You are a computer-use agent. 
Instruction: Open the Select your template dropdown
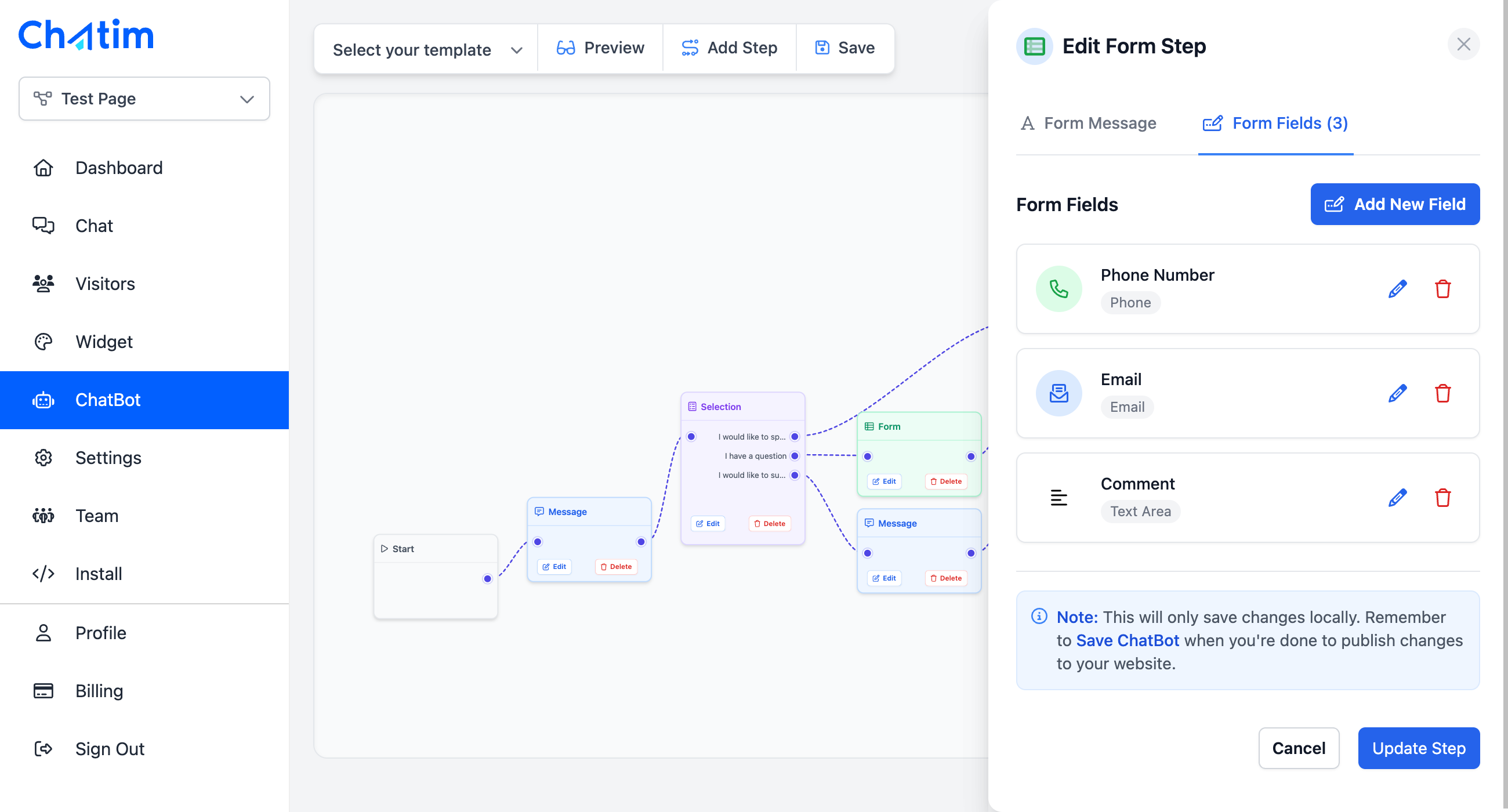(426, 49)
